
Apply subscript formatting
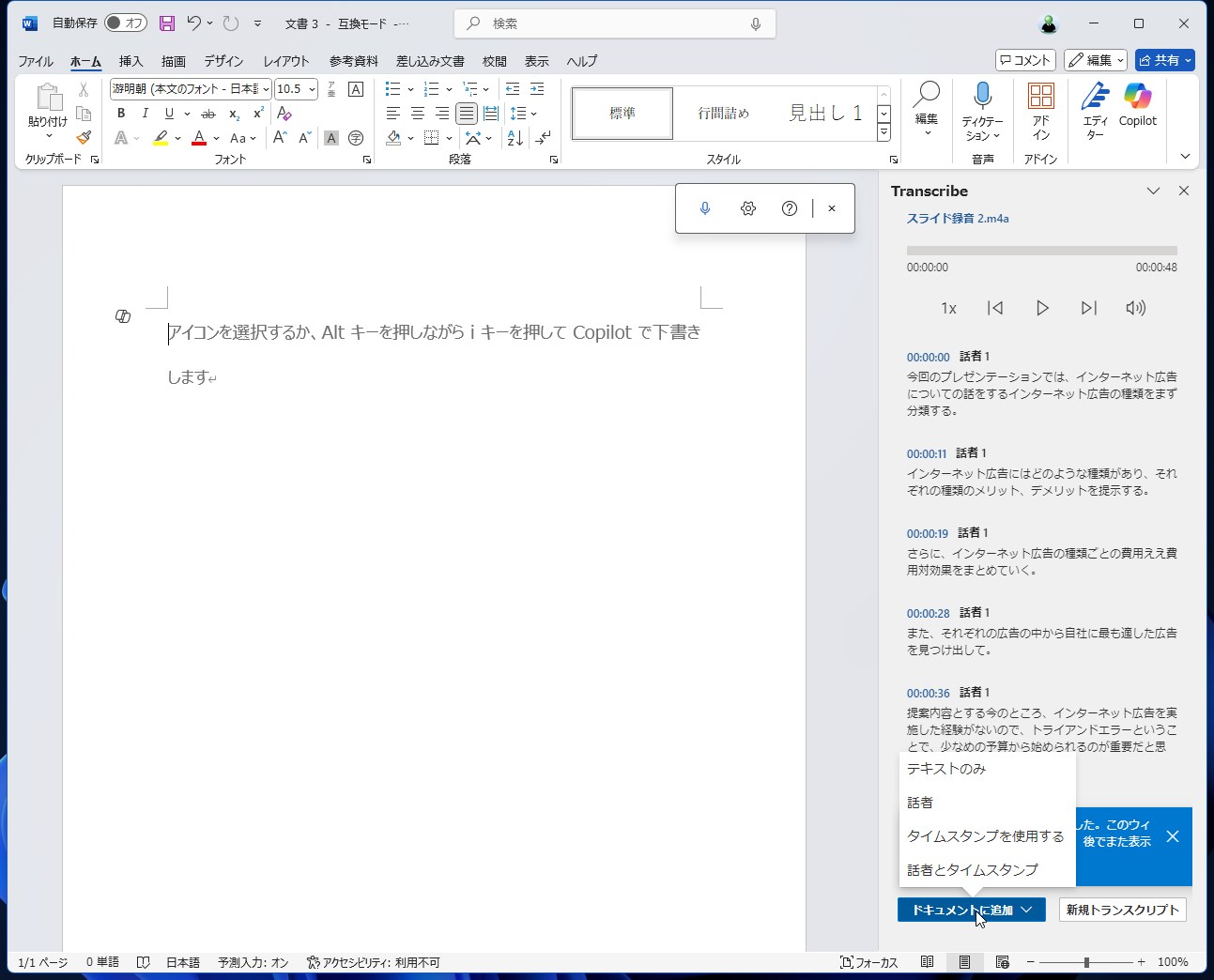click(234, 114)
